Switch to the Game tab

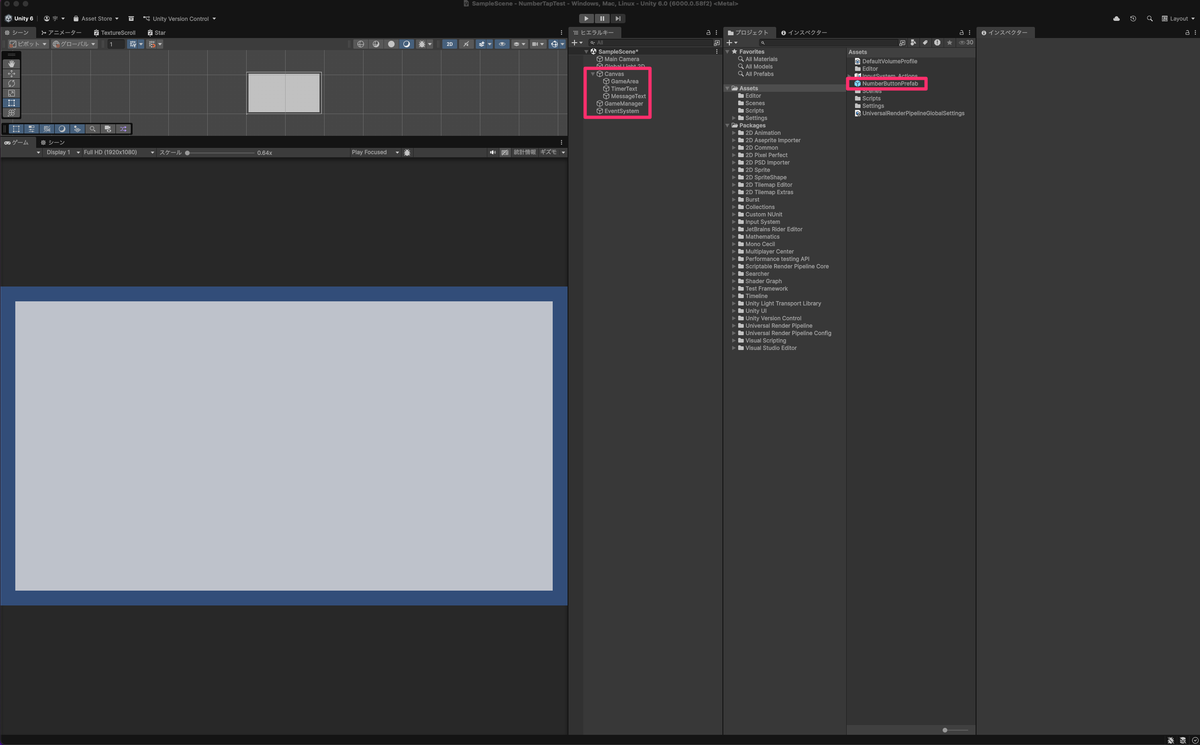click(x=18, y=142)
